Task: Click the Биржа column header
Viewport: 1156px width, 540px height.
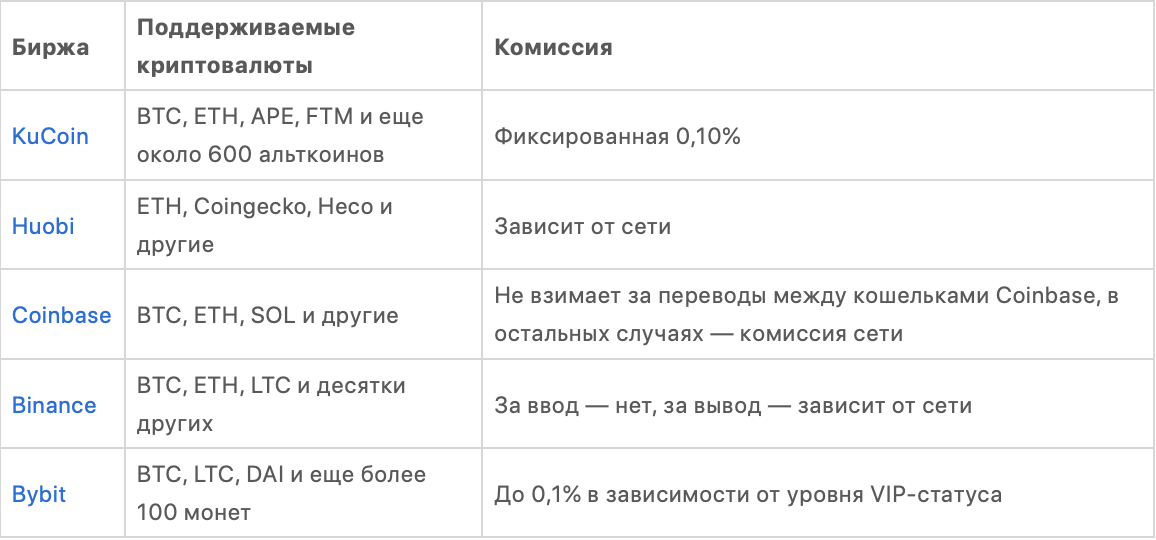Action: tap(50, 47)
